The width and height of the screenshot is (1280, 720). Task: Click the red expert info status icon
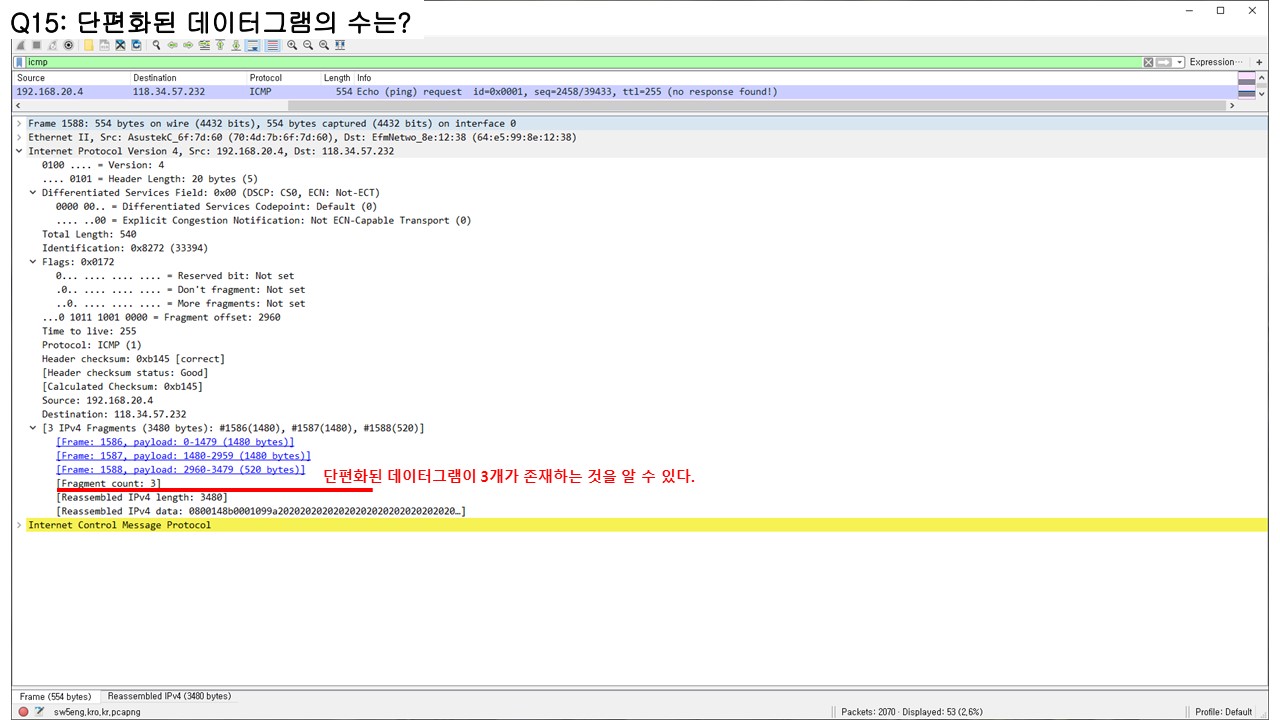pos(23,712)
